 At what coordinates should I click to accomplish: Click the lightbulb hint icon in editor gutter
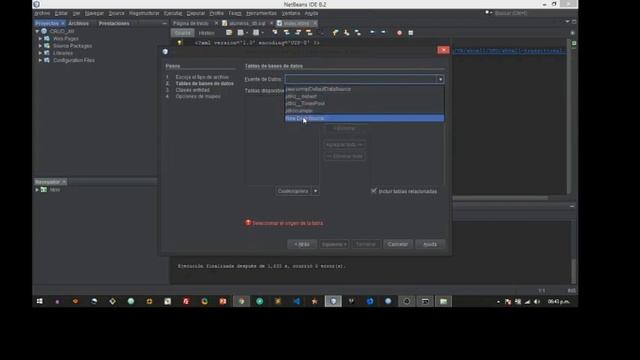tap(179, 42)
